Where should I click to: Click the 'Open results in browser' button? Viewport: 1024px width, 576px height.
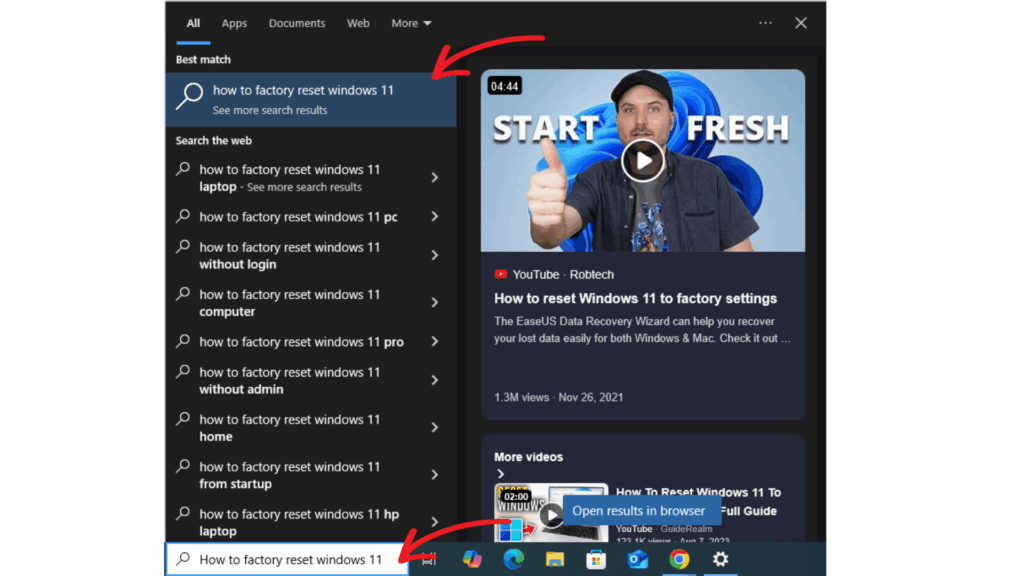pos(638,511)
